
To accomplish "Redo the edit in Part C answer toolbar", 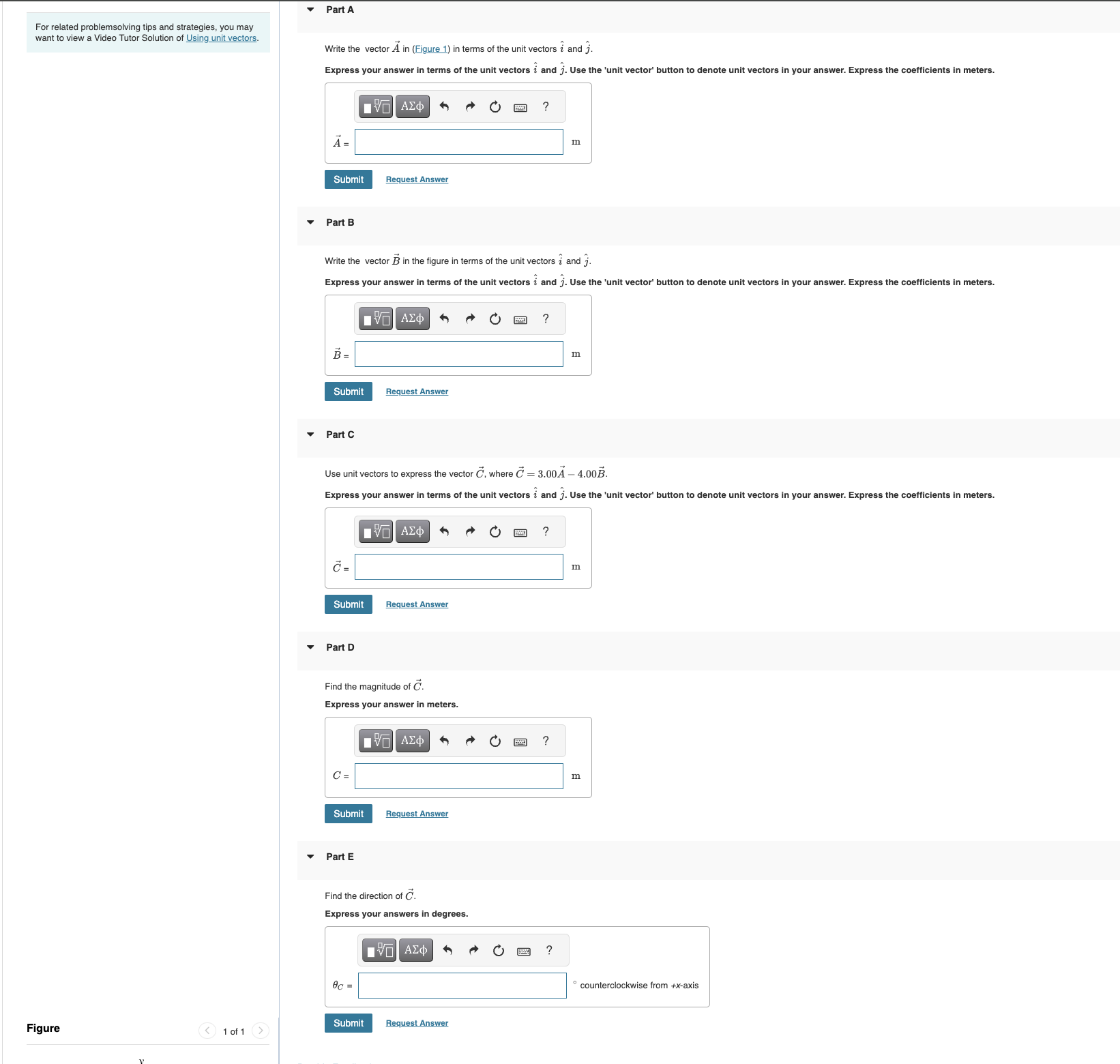I will pyautogui.click(x=470, y=531).
